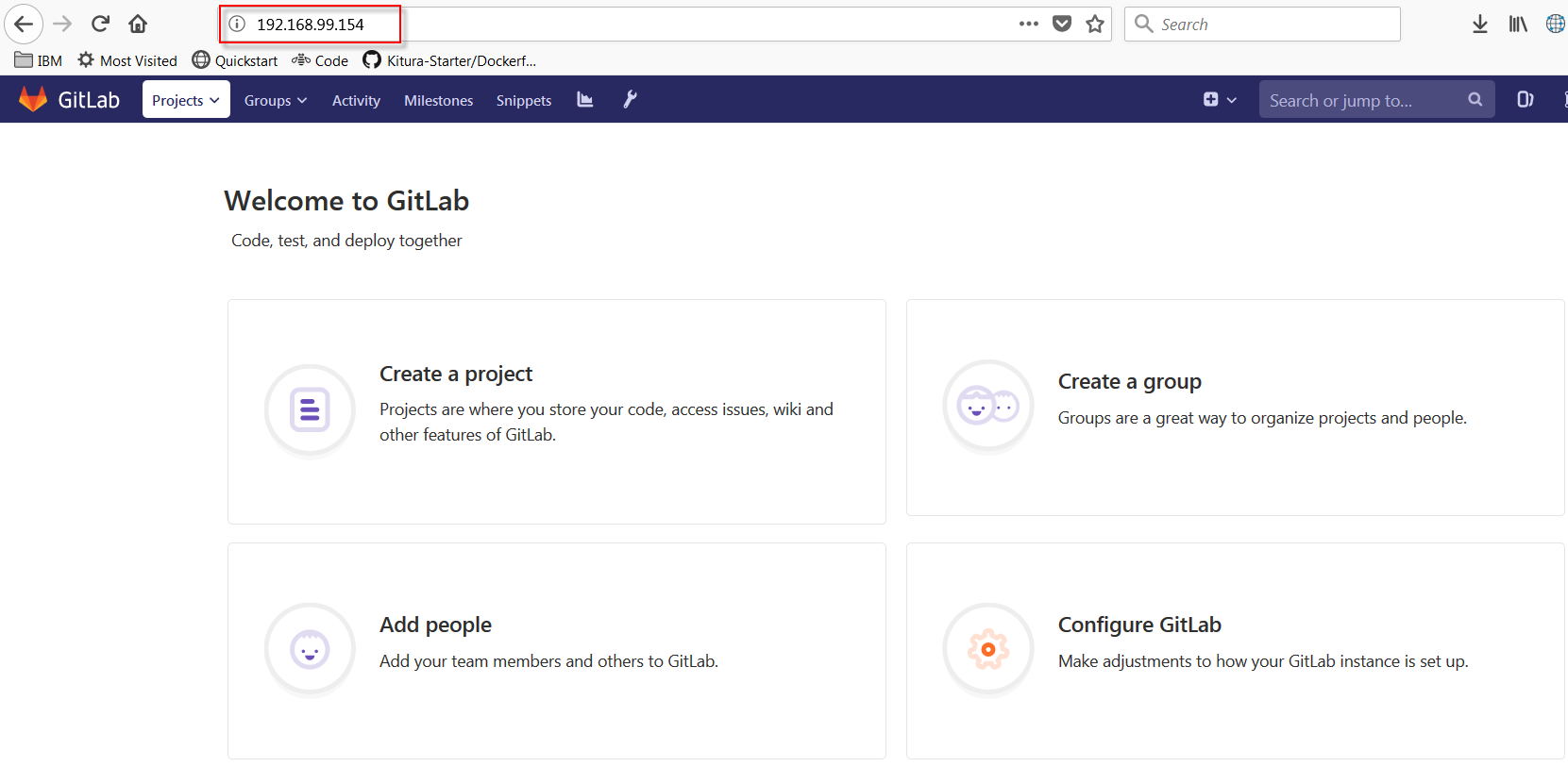Image resolution: width=1568 pixels, height=767 pixels.
Task: Open the Snippets menu item
Action: click(524, 100)
